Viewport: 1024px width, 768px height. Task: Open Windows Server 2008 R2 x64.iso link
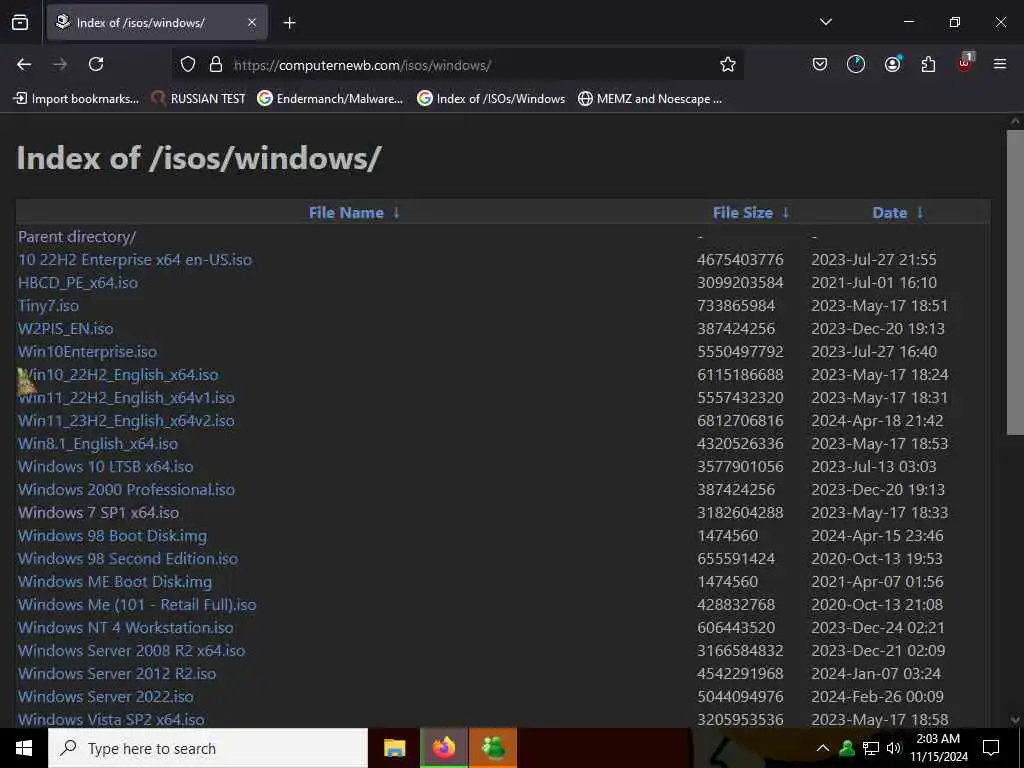pyautogui.click(x=131, y=650)
